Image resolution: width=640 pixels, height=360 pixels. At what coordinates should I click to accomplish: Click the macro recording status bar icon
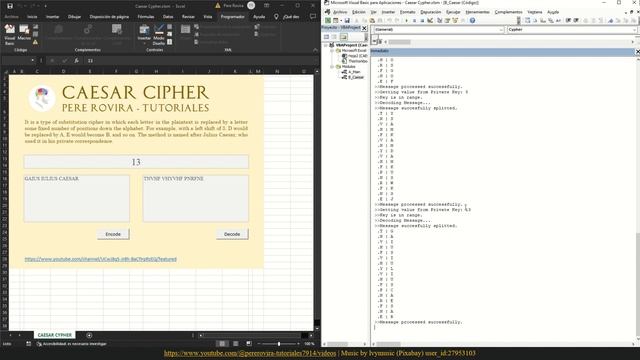coord(29,344)
